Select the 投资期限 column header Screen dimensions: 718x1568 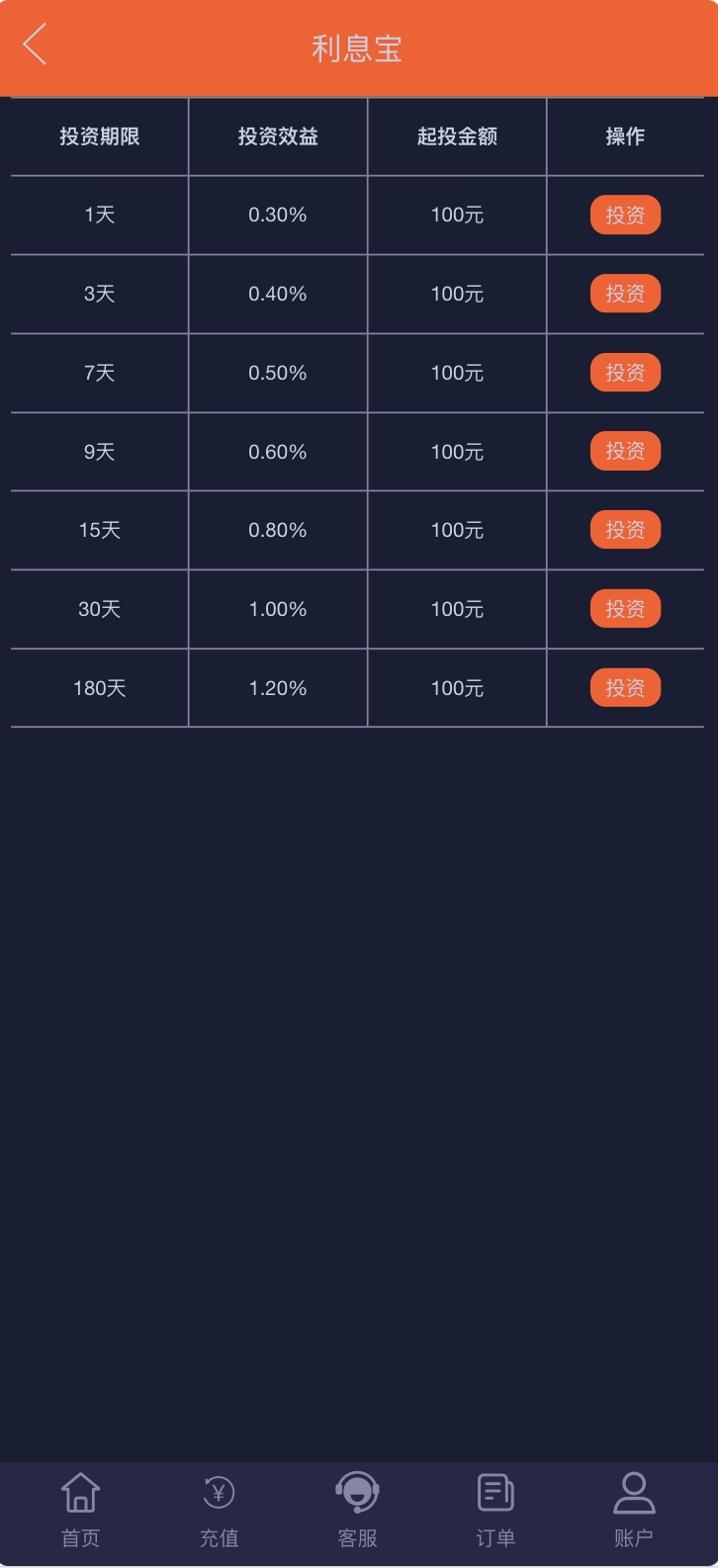100,136
